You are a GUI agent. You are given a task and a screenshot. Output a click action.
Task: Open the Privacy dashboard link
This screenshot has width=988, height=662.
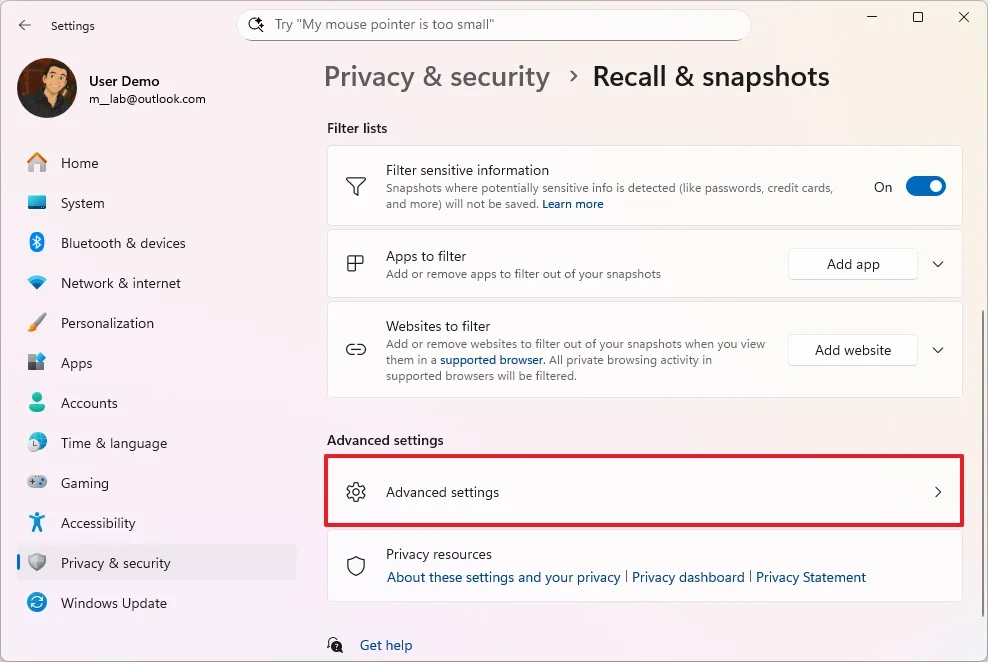(688, 577)
